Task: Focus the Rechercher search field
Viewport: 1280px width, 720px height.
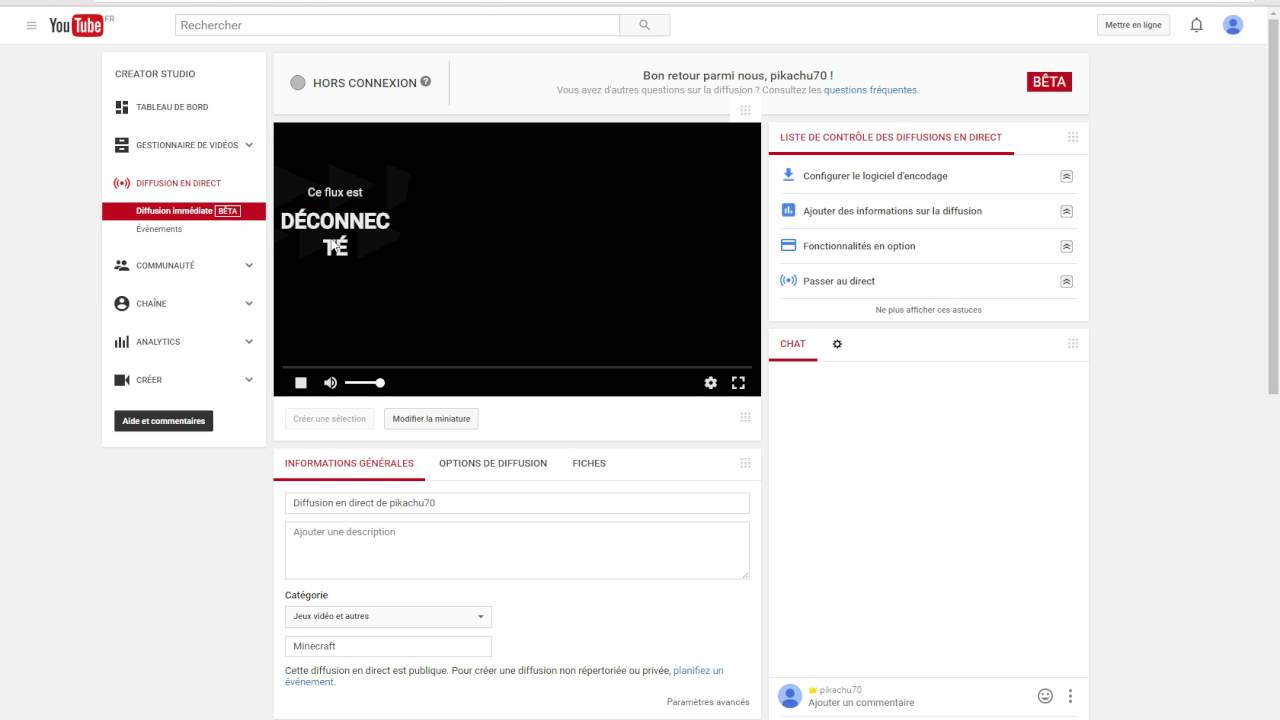Action: [x=397, y=25]
